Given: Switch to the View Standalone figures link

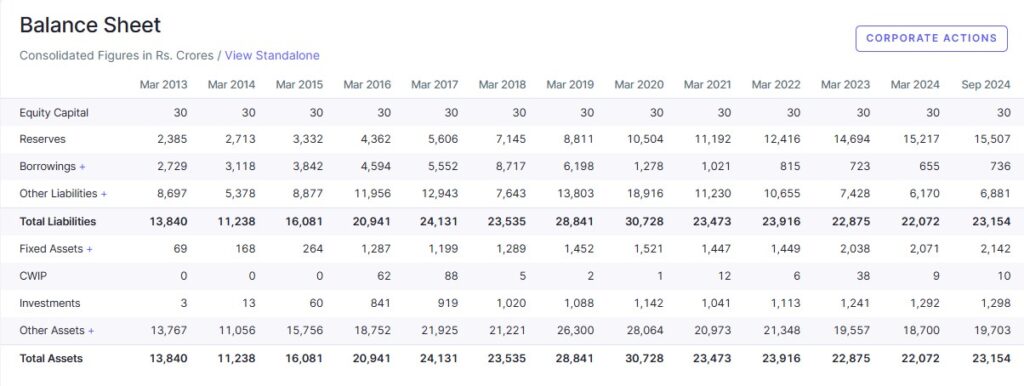Looking at the screenshot, I should click(272, 56).
